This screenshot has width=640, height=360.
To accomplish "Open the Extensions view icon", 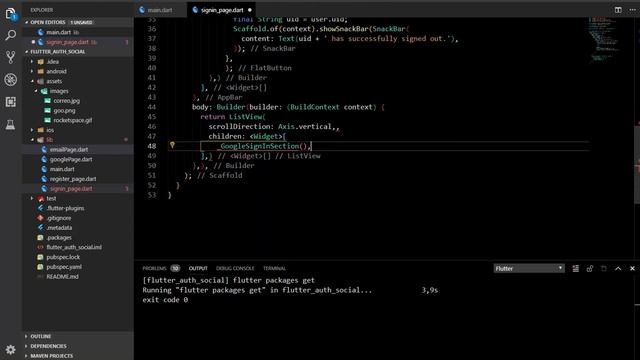I will click(x=11, y=102).
